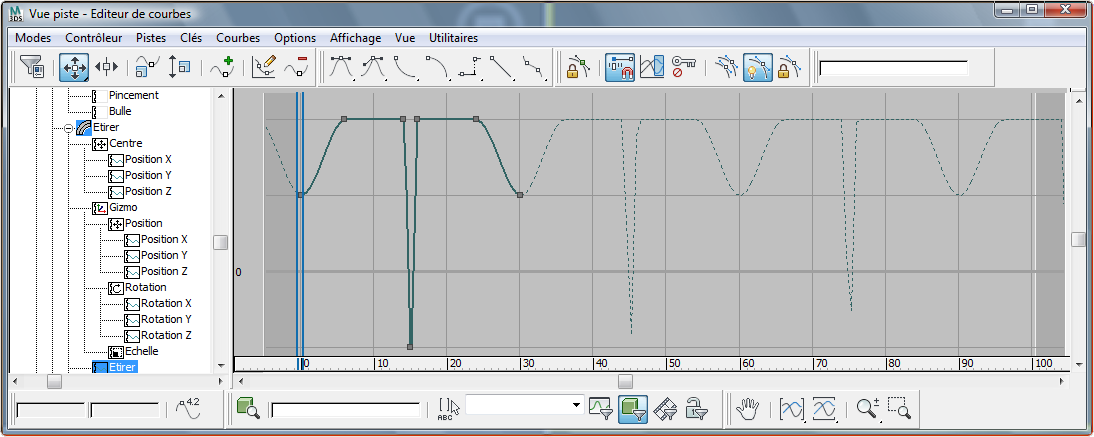
Task: Set tangents to Auto
Action: point(342,67)
